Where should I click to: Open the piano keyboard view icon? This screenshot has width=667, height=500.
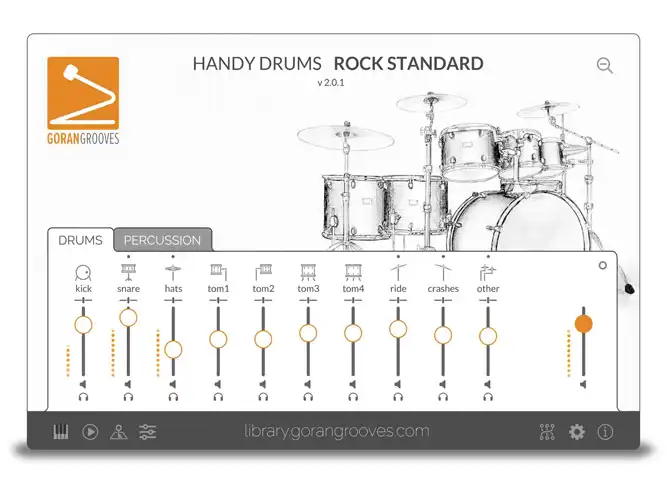point(60,432)
